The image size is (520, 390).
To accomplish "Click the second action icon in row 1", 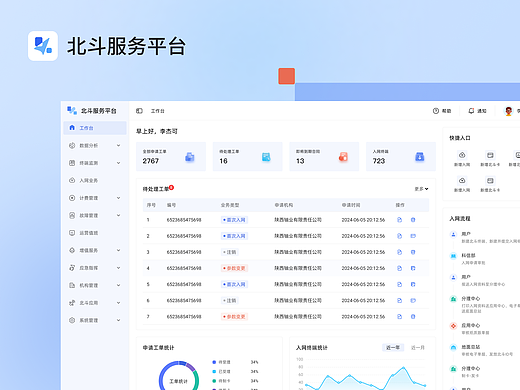I will click(x=413, y=220).
